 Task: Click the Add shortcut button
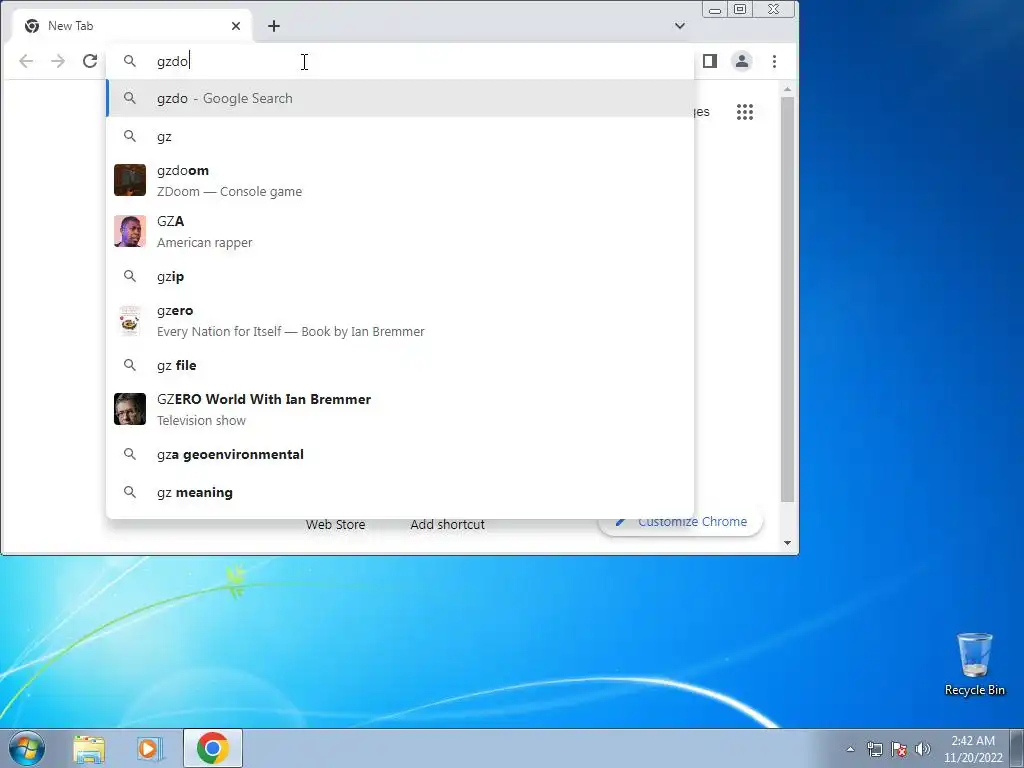tap(447, 524)
